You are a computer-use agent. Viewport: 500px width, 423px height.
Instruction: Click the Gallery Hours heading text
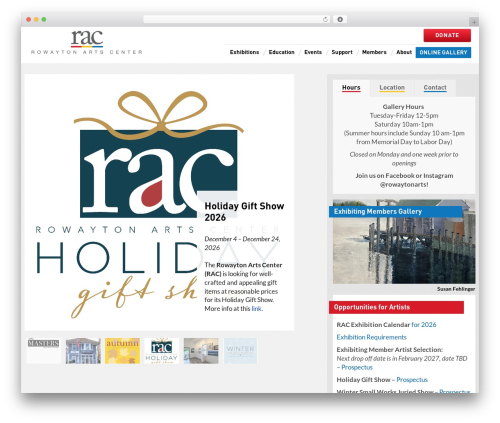pos(403,107)
